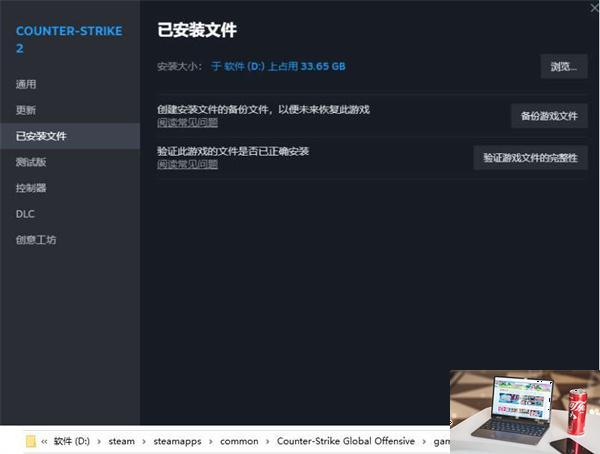Viewport: 600px width, 454px height.
Task: Click the folder icon in the address bar
Action: click(x=31, y=441)
